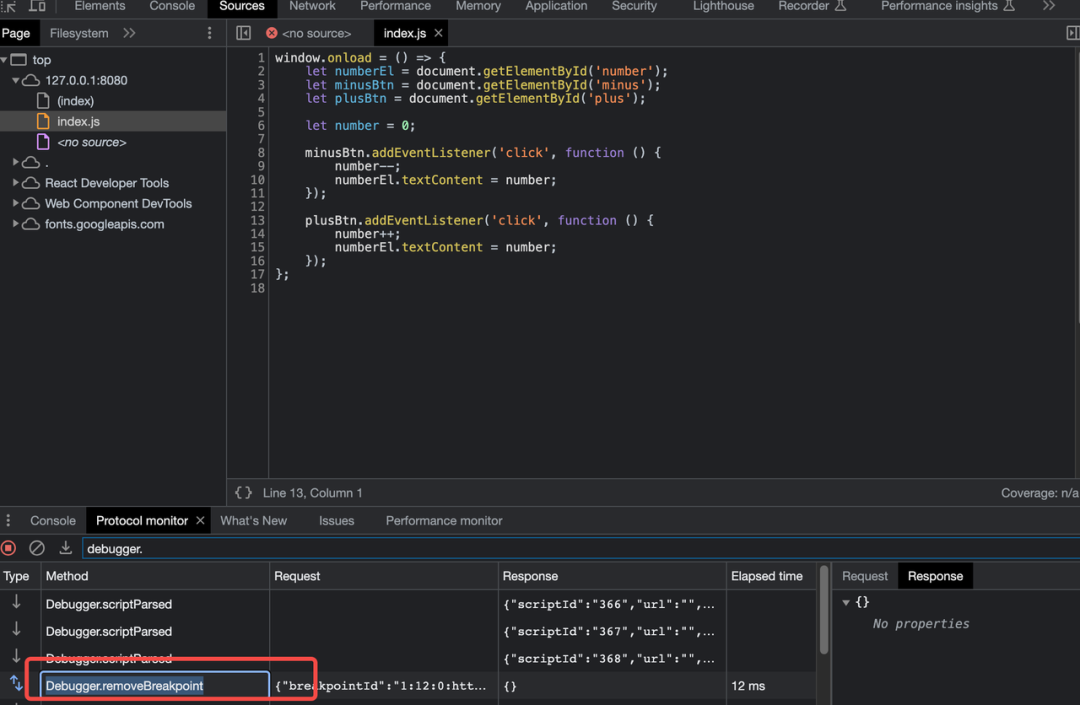Screen dimensions: 1080x705
Task: Collapse the response {} object triangle
Action: coord(846,602)
